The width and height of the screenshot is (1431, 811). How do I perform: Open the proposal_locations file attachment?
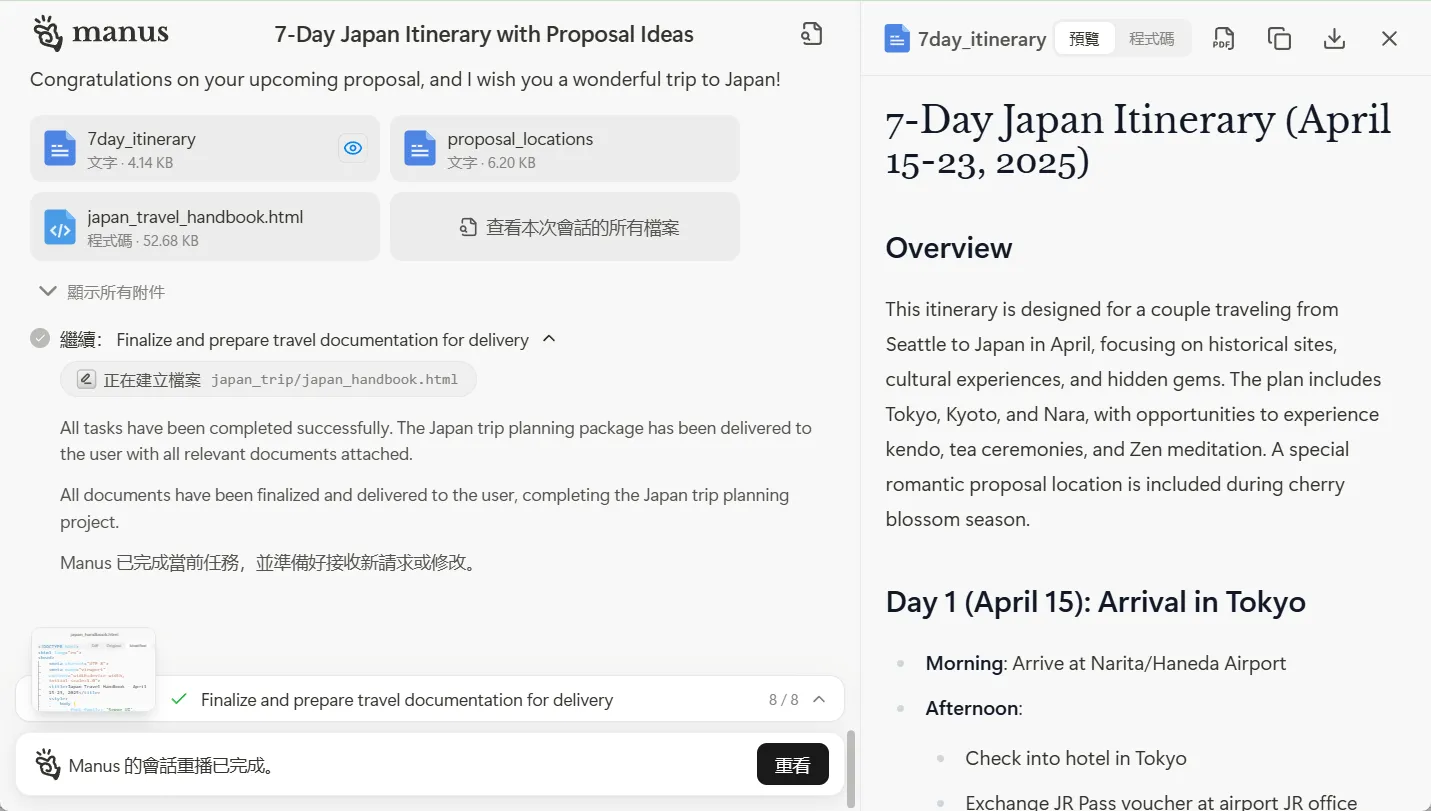[x=564, y=149]
